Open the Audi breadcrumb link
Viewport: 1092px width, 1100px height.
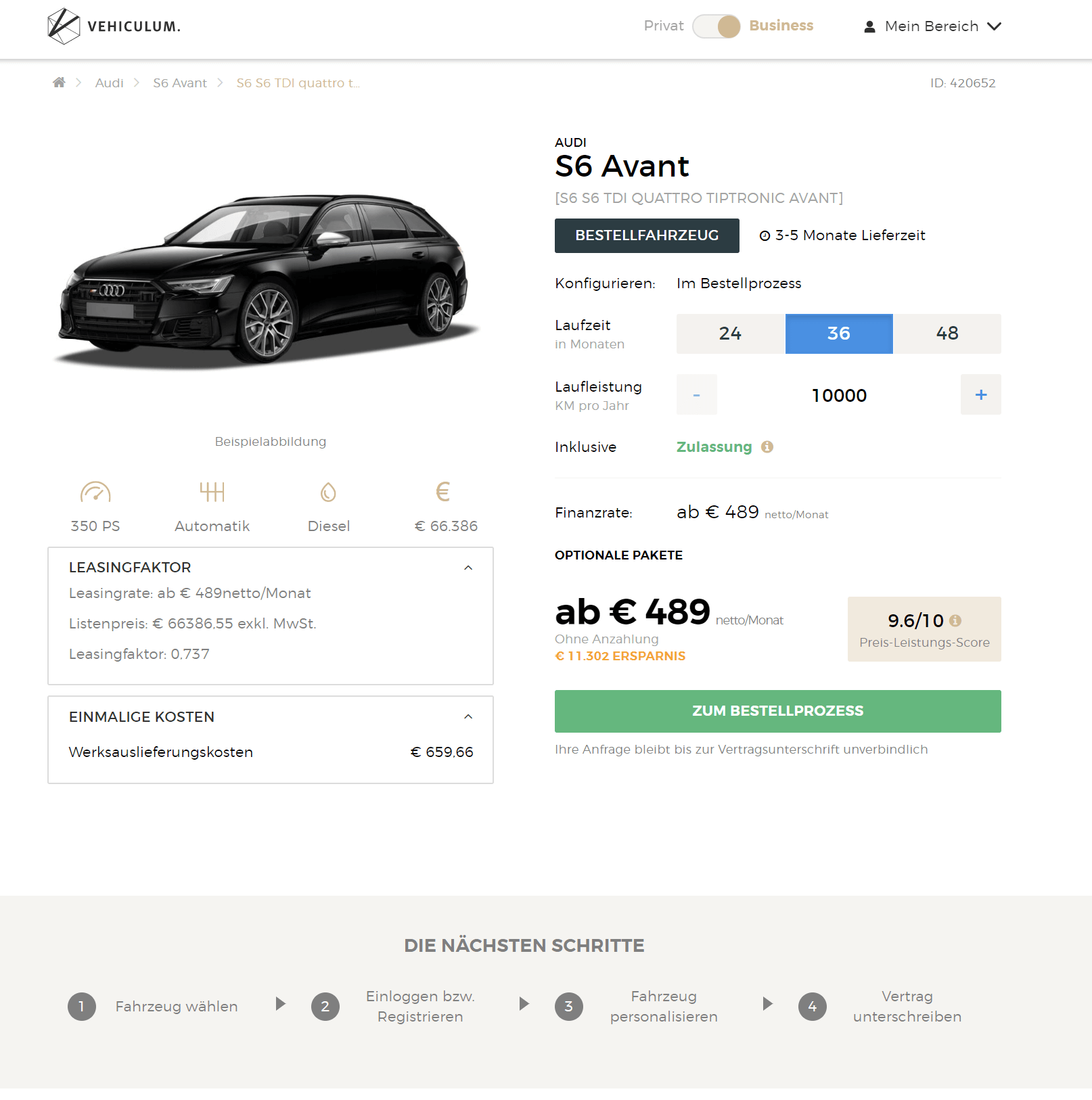109,83
